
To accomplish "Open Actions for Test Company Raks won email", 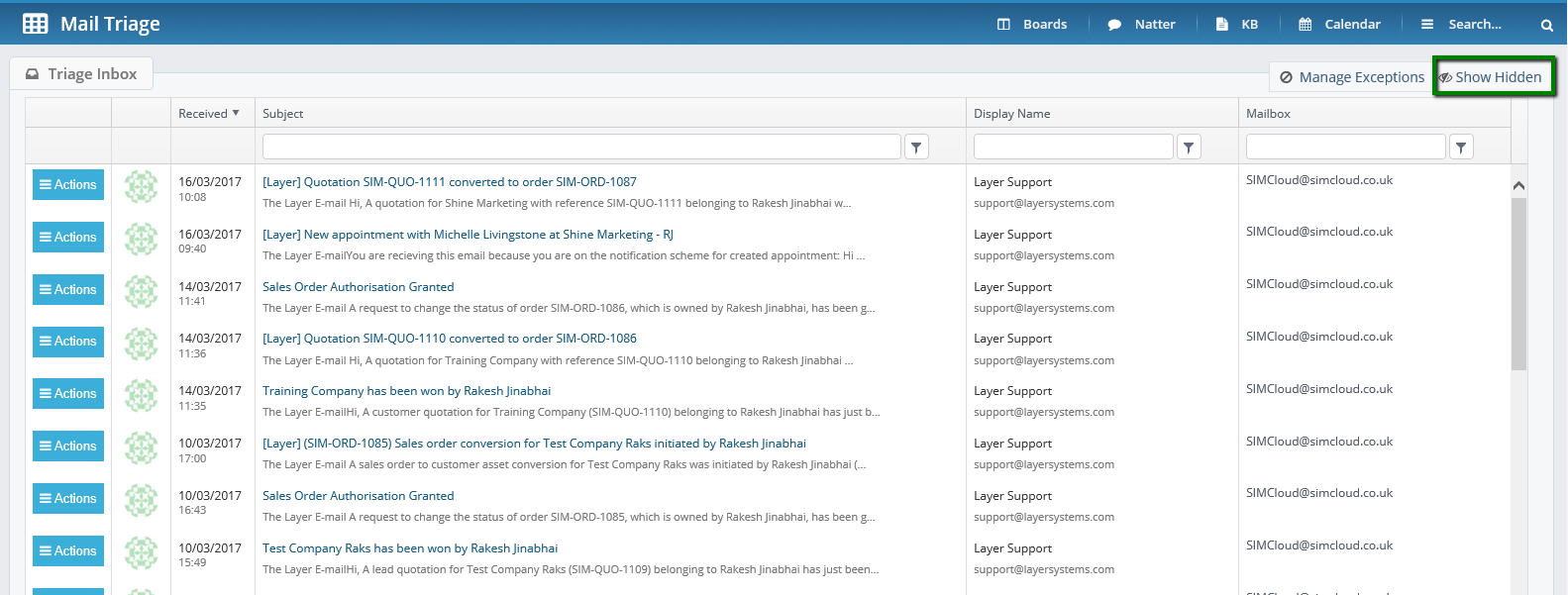I will (x=68, y=551).
